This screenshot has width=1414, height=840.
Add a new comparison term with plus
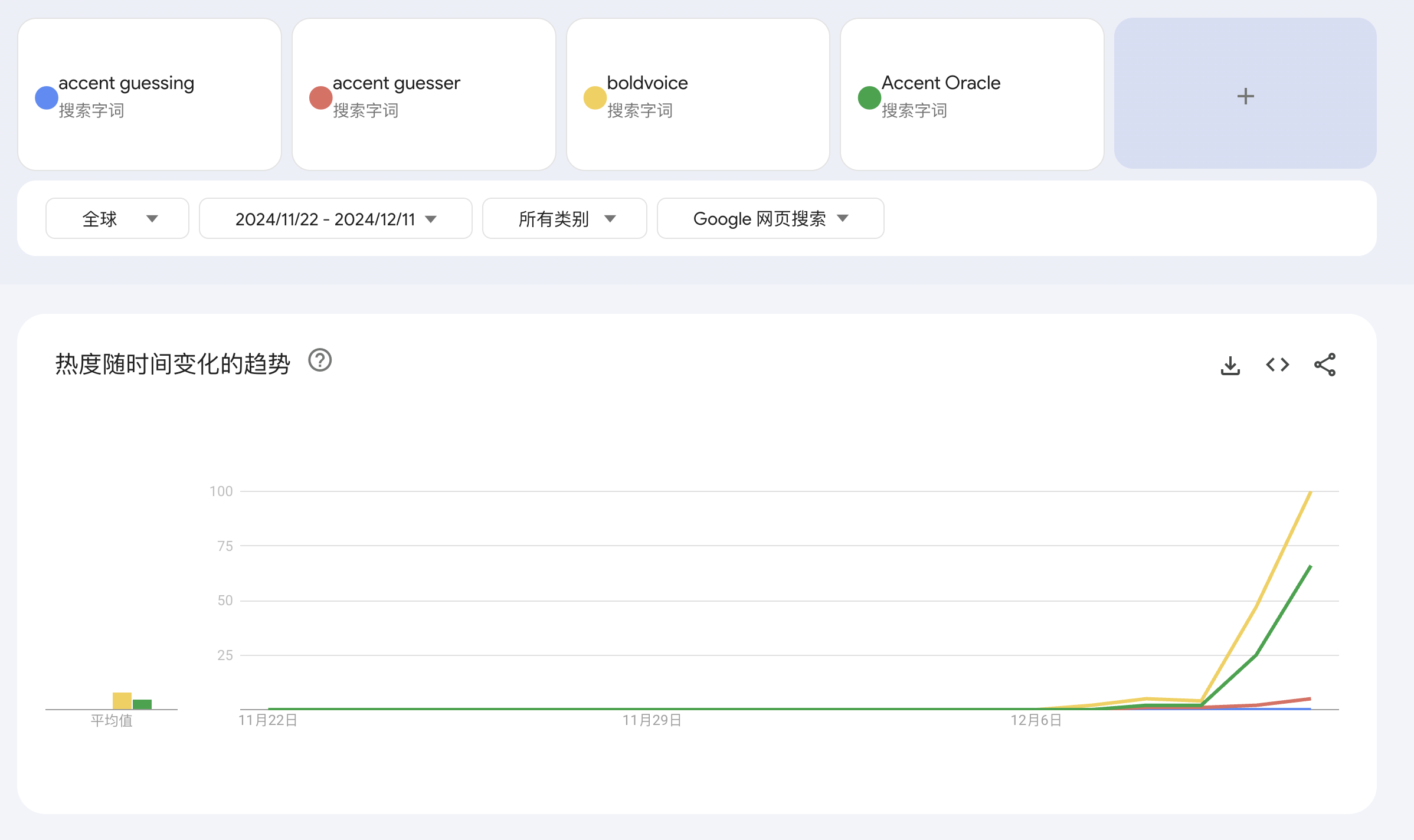point(1245,94)
